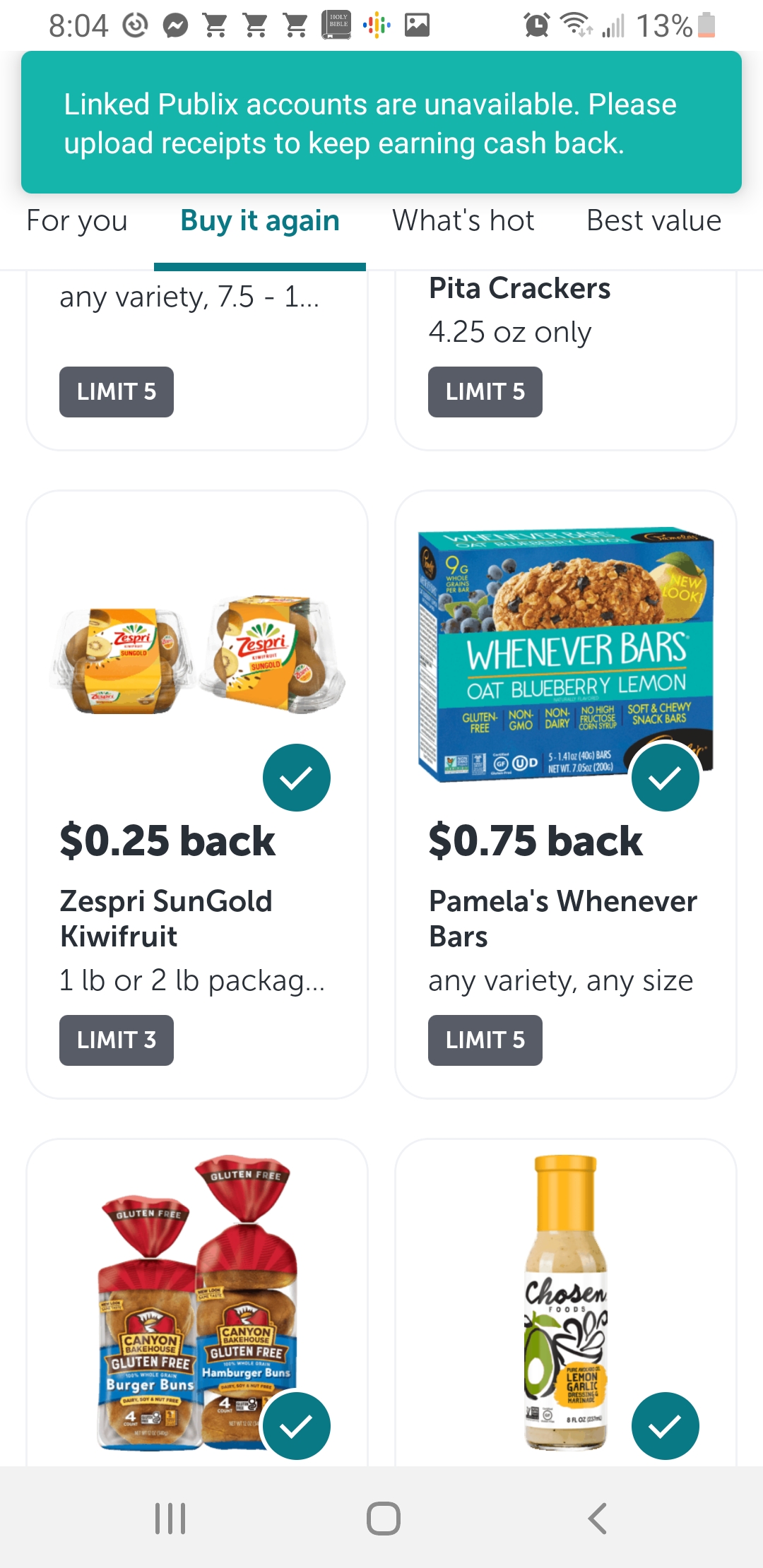Screen dimensions: 763x1568
Task: Open the recent apps navigation icon
Action: pyautogui.click(x=170, y=1519)
